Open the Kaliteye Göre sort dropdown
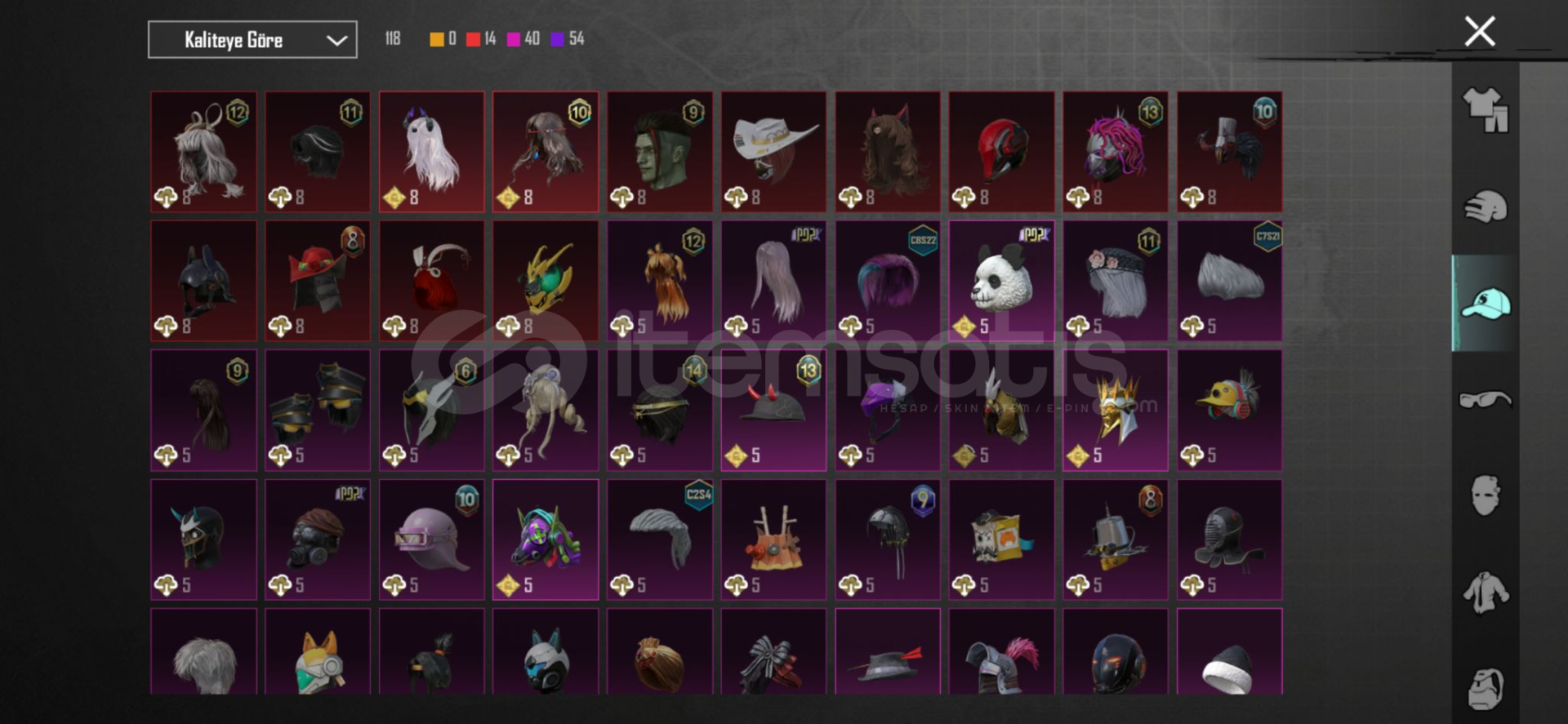 [x=252, y=39]
